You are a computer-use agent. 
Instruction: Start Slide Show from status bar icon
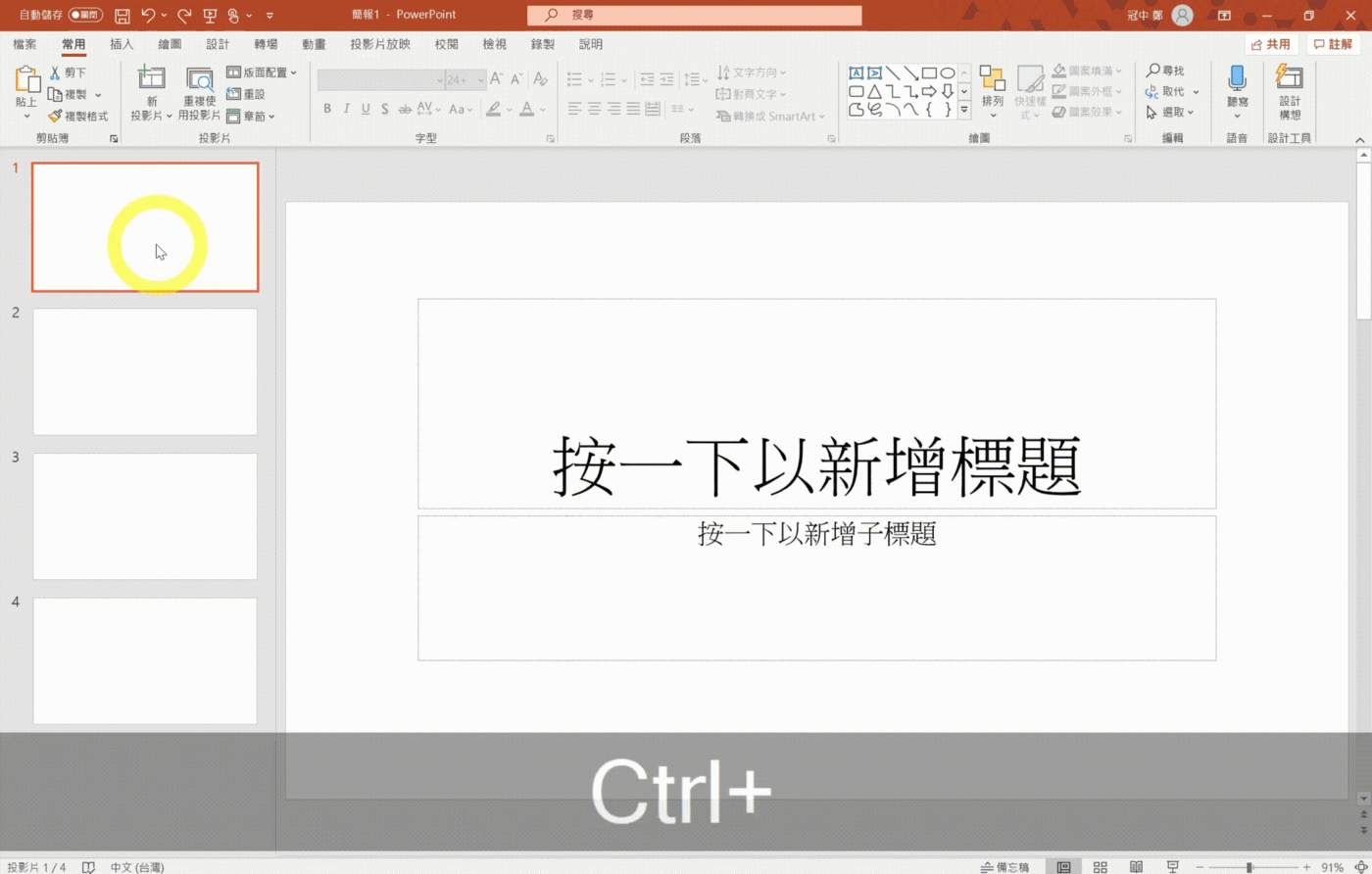pos(1172,867)
